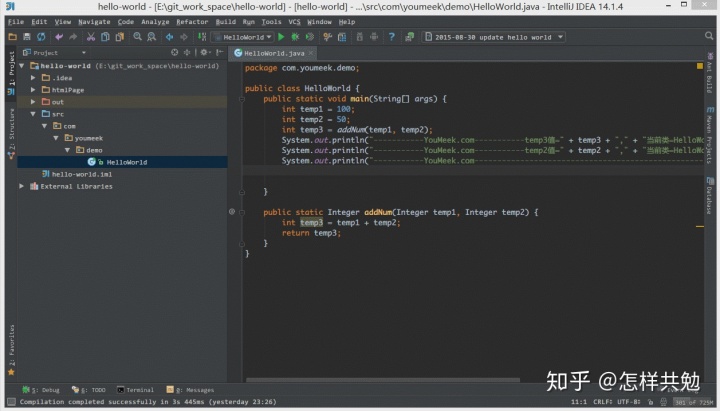This screenshot has height=411, width=720.
Task: Click the Undo arrow icon
Action: (x=59, y=37)
